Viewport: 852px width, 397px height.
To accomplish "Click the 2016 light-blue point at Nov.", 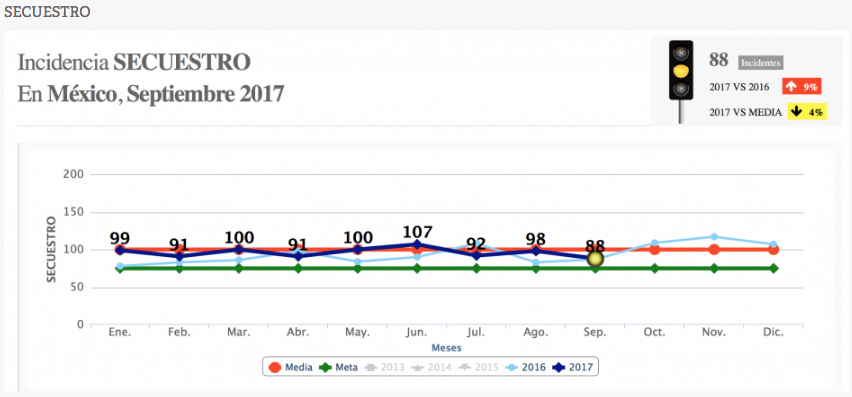I will point(714,237).
